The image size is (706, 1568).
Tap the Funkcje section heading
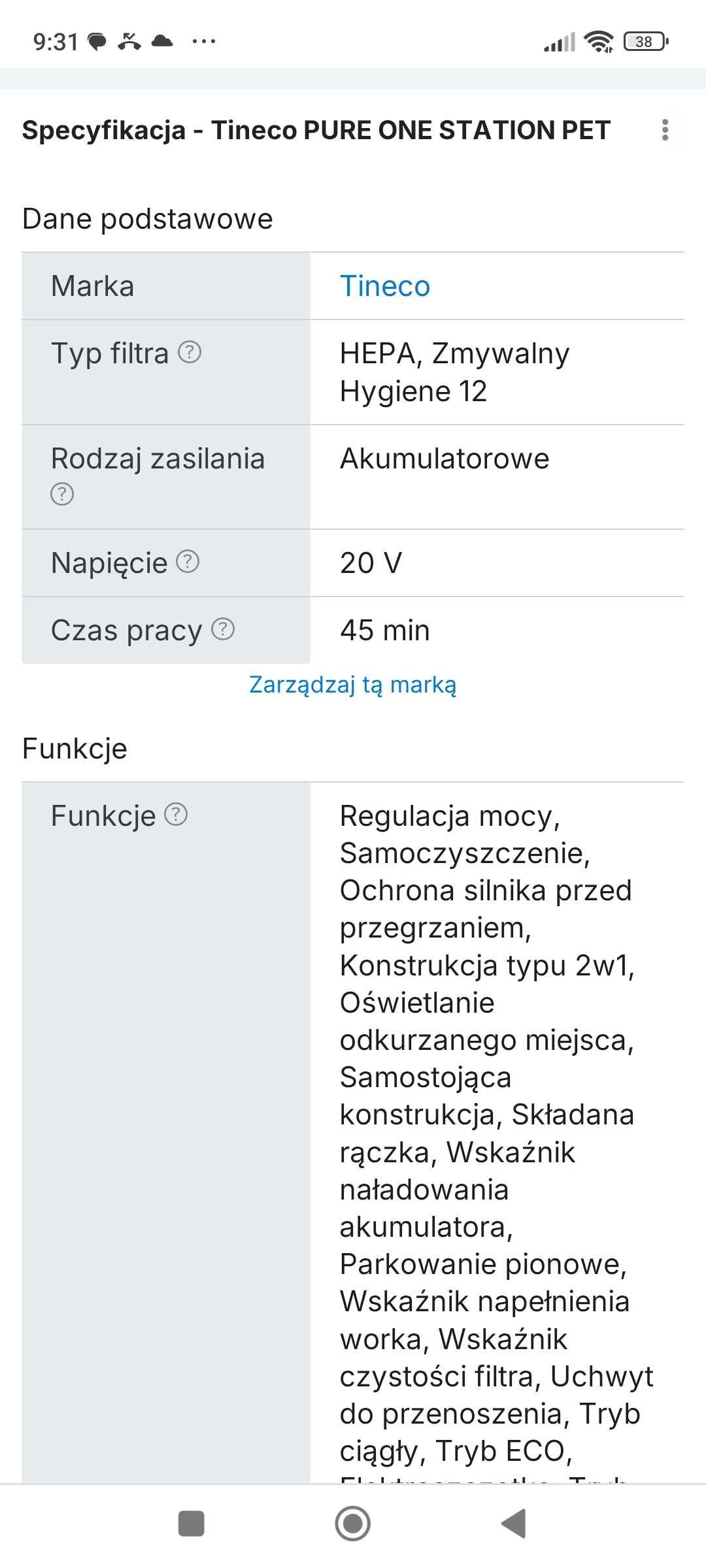[x=75, y=749]
